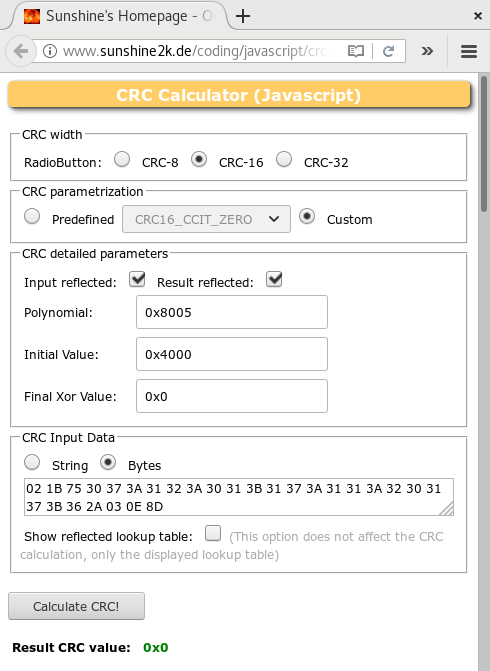Select String input data type
The image size is (490, 671).
click(x=32, y=462)
